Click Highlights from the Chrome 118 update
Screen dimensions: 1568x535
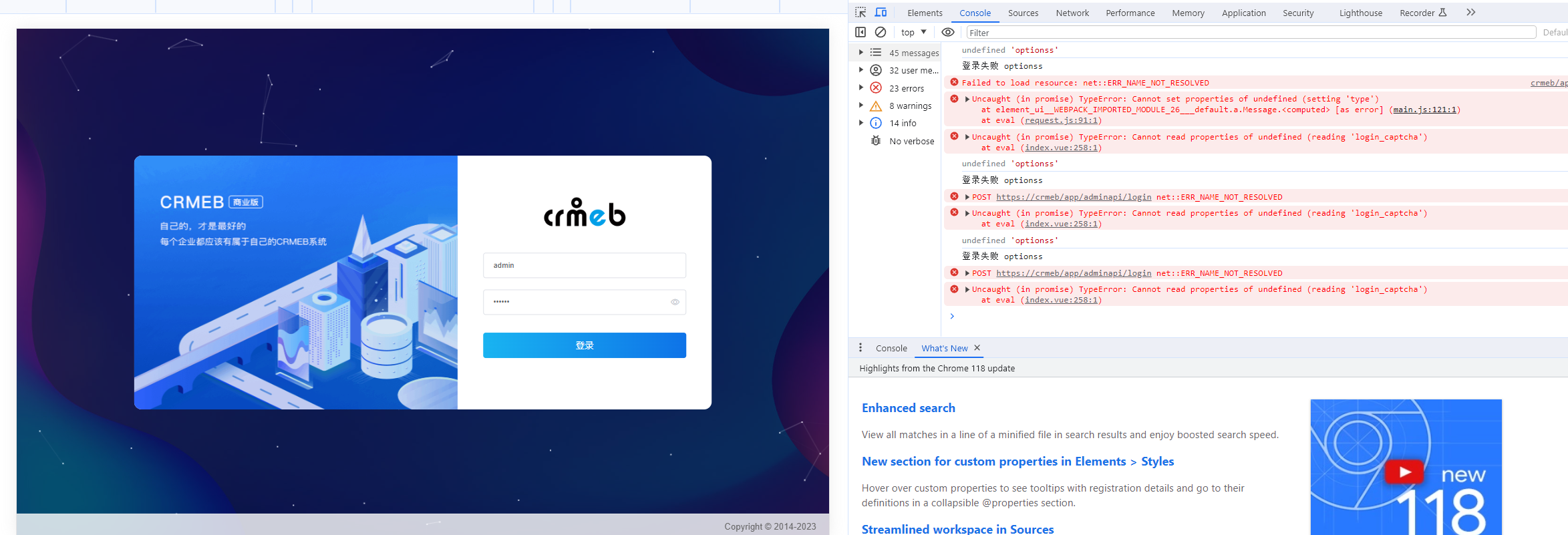coord(937,368)
